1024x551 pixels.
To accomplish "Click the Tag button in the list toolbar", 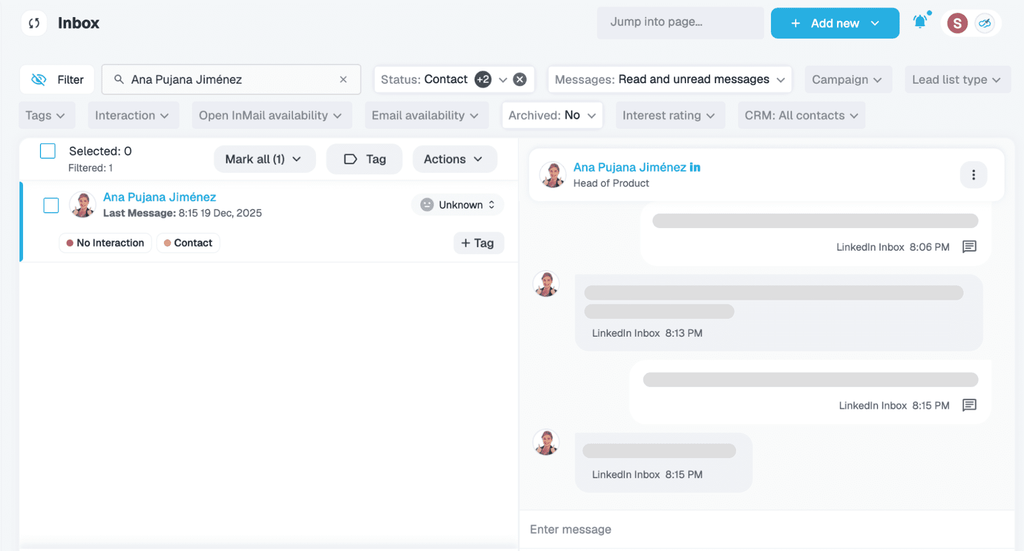I will click(364, 159).
